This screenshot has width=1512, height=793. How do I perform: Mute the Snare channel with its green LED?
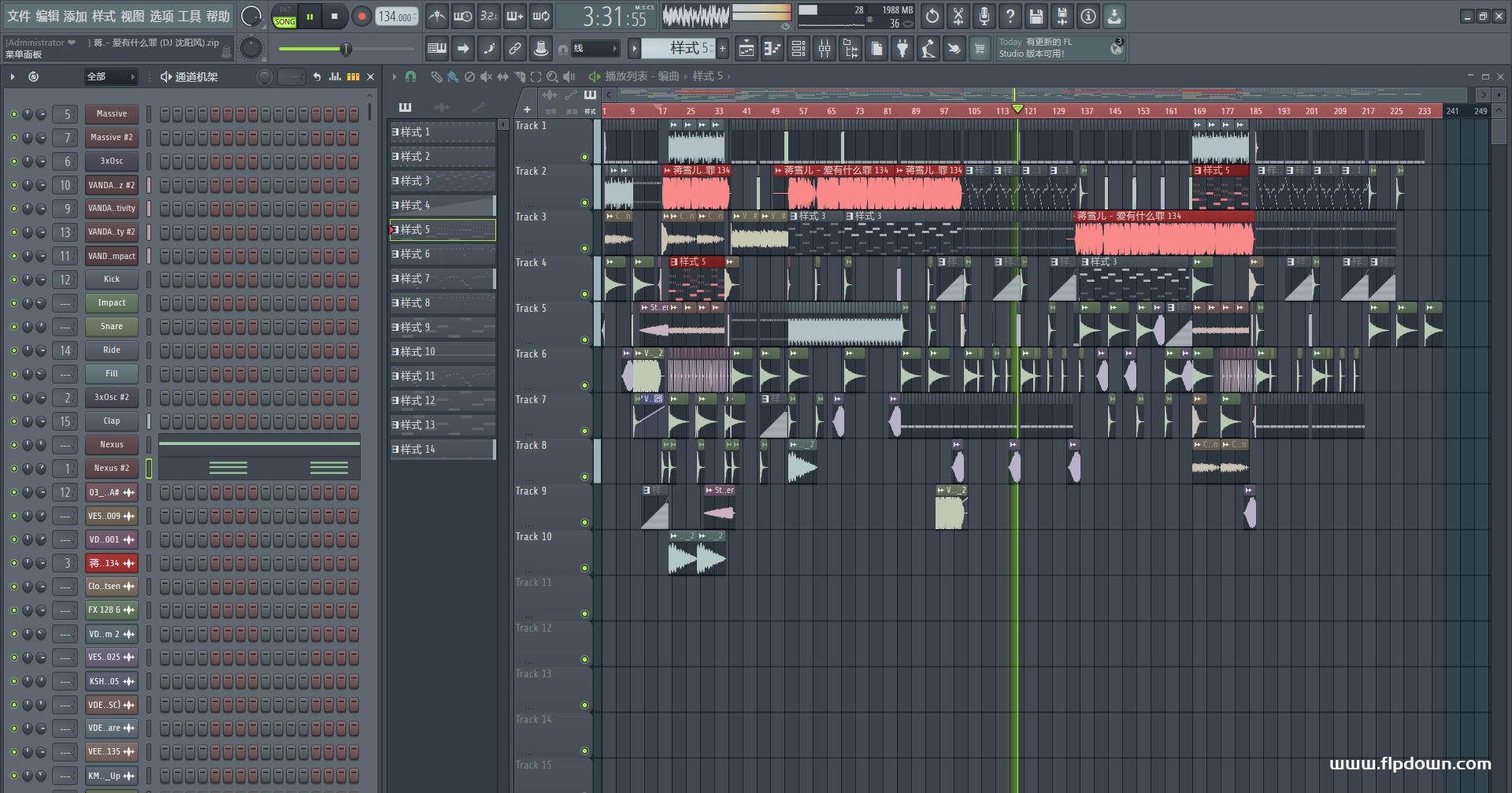coord(13,327)
